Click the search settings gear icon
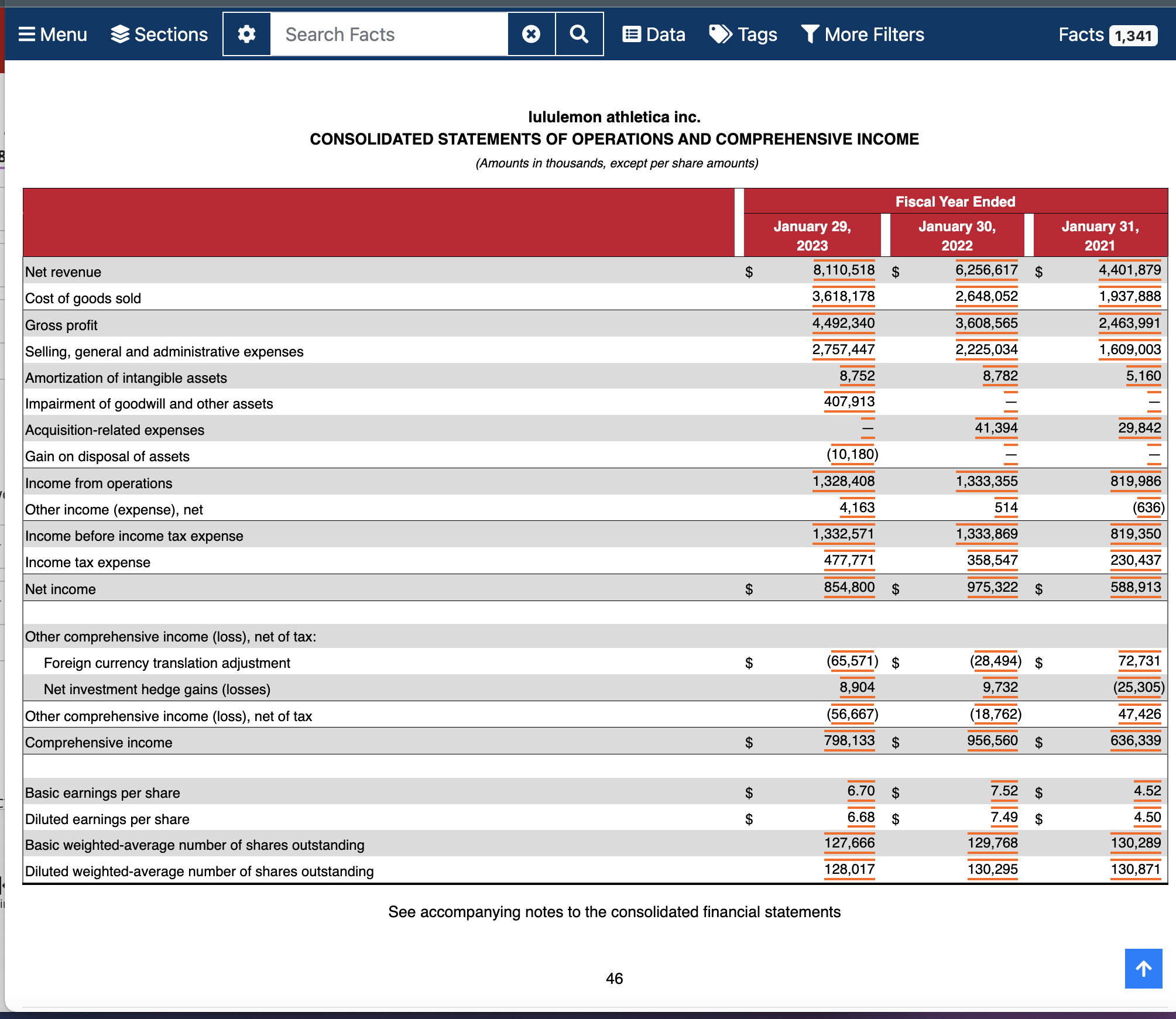This screenshot has width=1176, height=1019. pos(246,35)
